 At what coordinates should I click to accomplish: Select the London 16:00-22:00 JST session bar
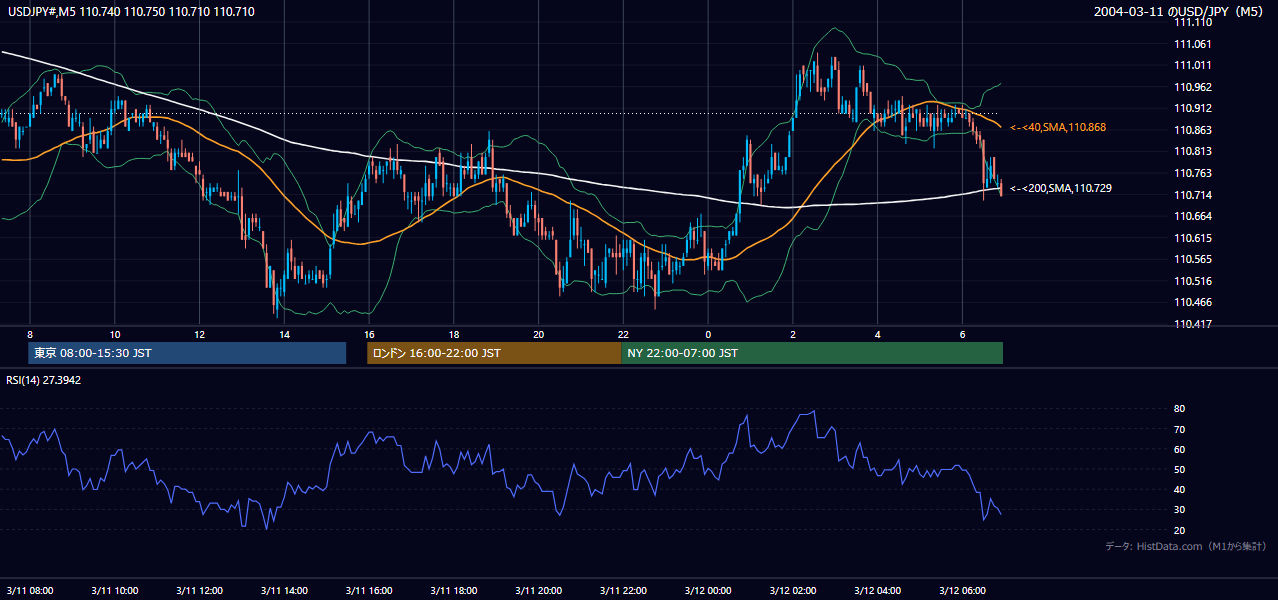[494, 353]
